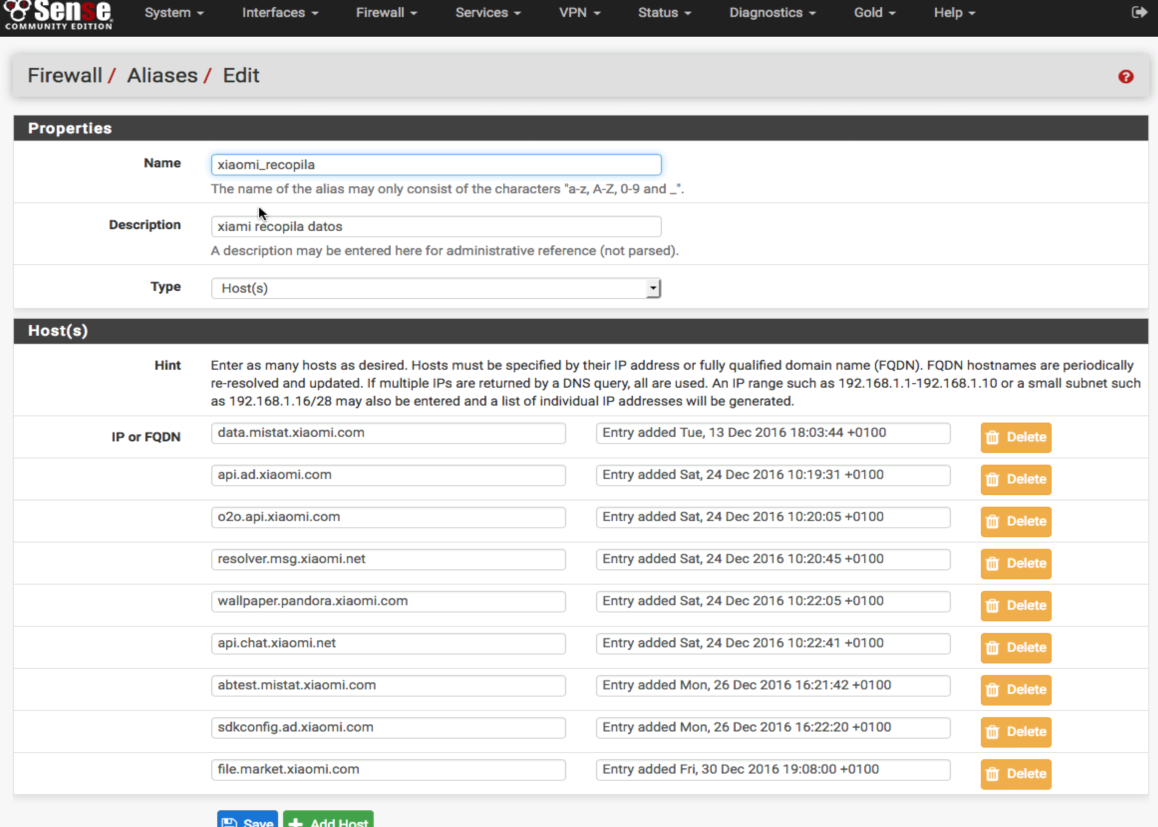Open the Type dropdown showing Host(s)
Viewport: 1158px width, 827px height.
435,288
